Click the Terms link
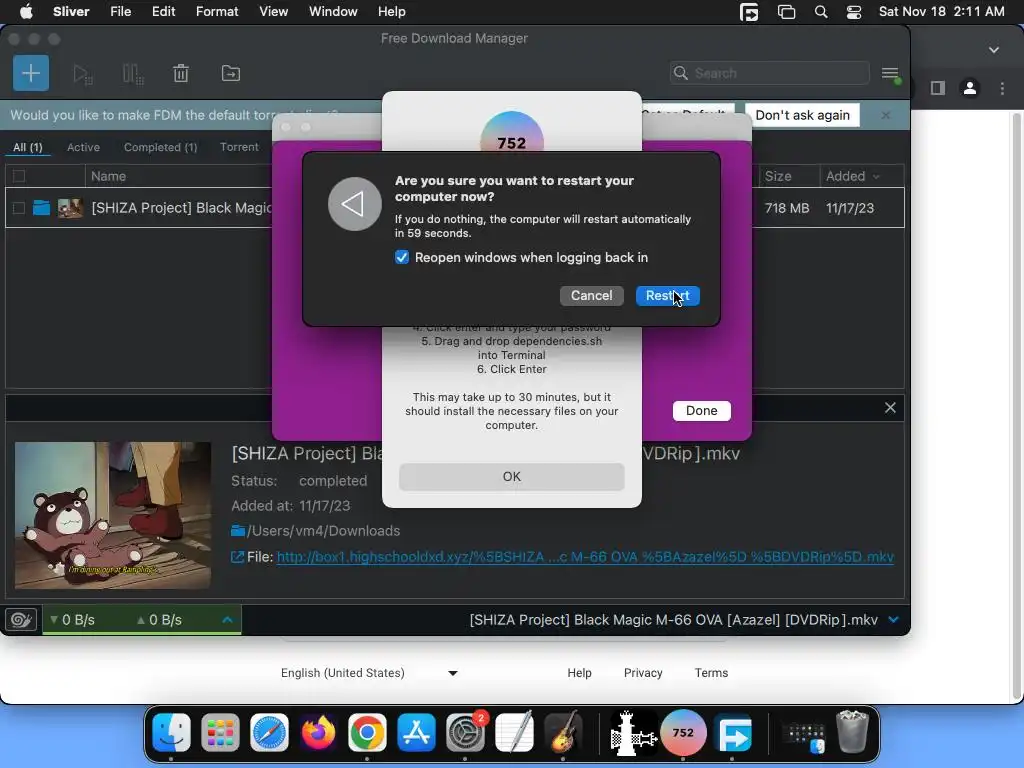 pos(711,673)
